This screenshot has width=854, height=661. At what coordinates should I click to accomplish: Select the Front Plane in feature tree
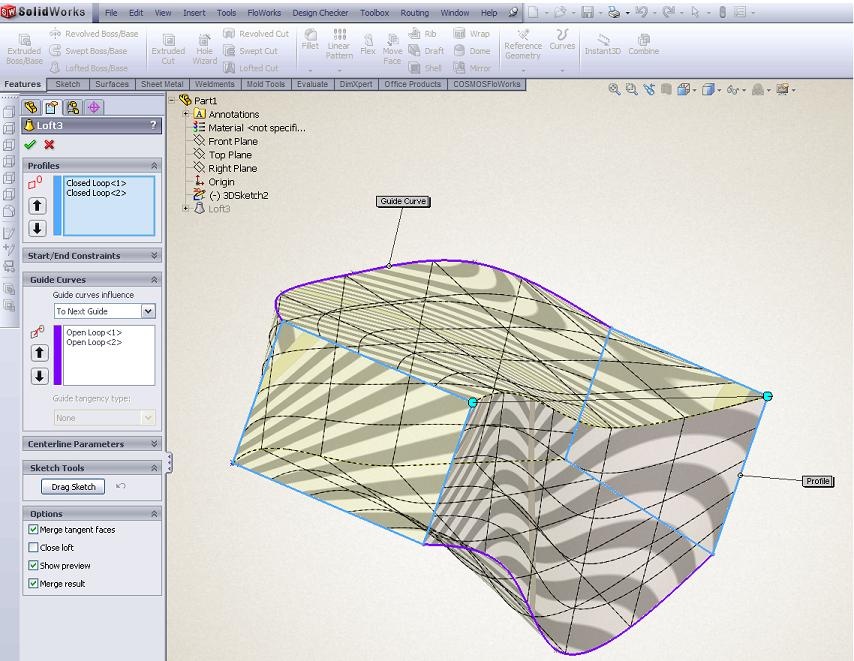(x=232, y=142)
